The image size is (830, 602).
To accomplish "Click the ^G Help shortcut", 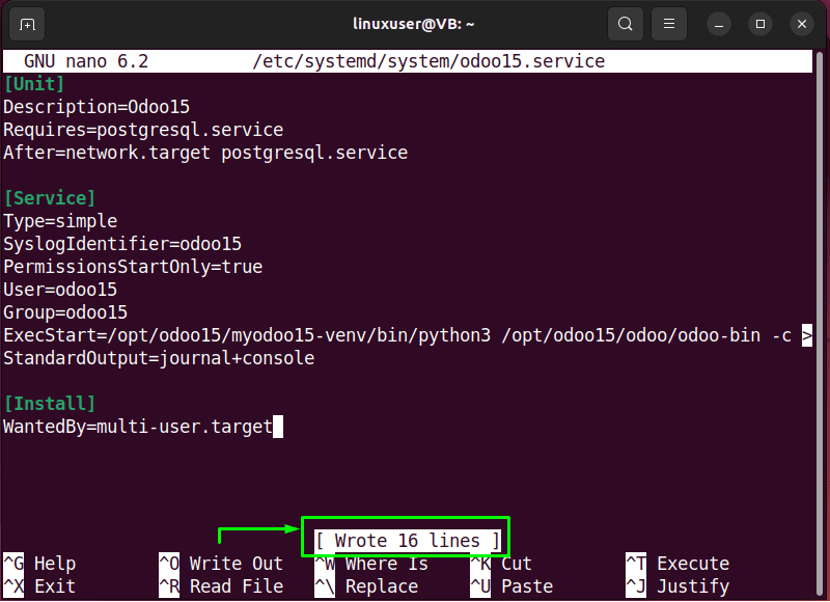I will [40, 564].
